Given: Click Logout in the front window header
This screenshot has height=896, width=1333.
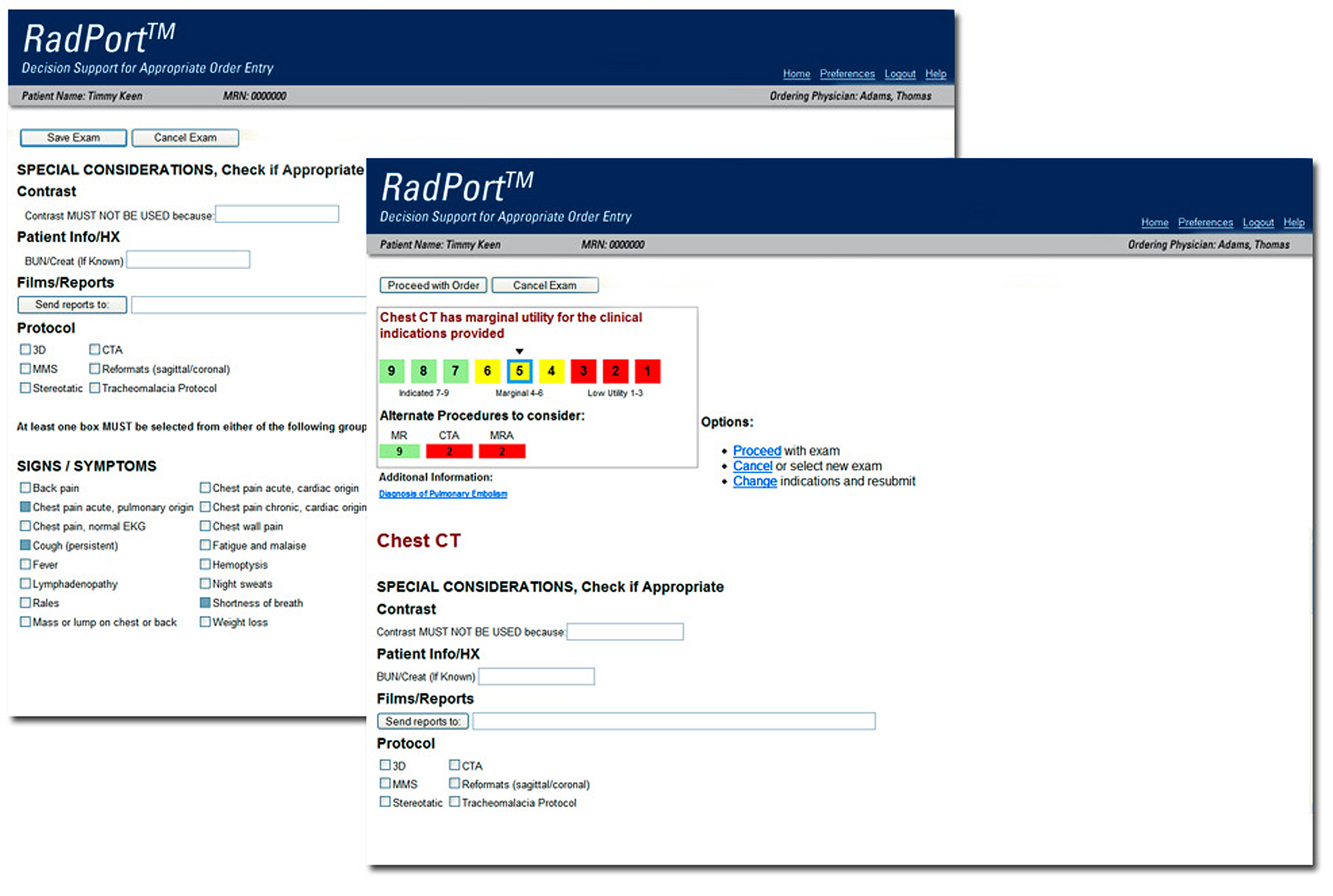Looking at the screenshot, I should [x=1258, y=223].
